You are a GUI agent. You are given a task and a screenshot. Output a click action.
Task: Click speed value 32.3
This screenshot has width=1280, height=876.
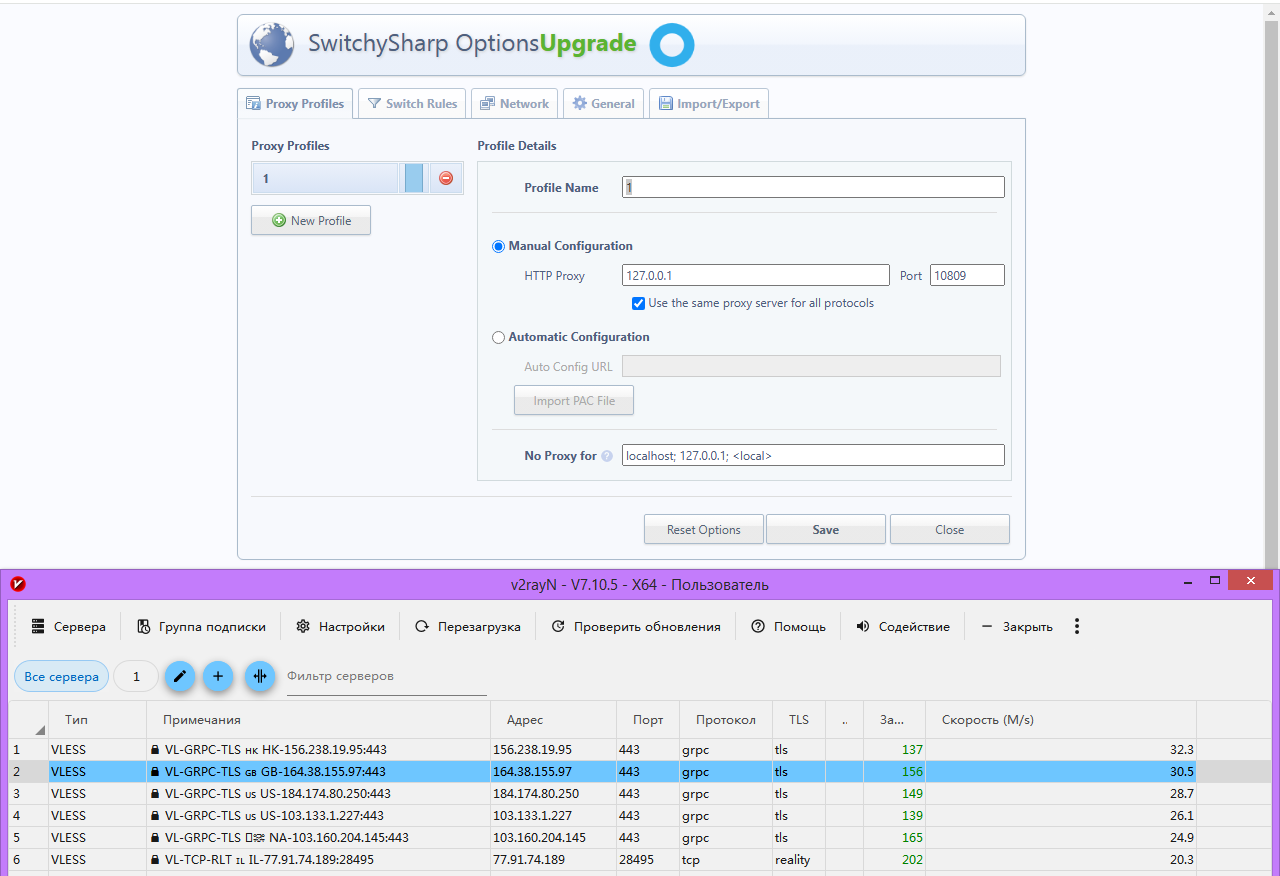1182,750
